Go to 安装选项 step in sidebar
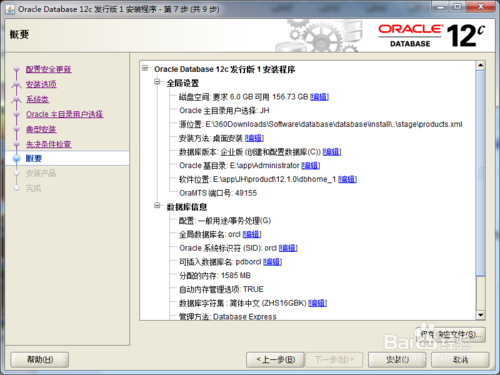The image size is (500, 375). 41,84
